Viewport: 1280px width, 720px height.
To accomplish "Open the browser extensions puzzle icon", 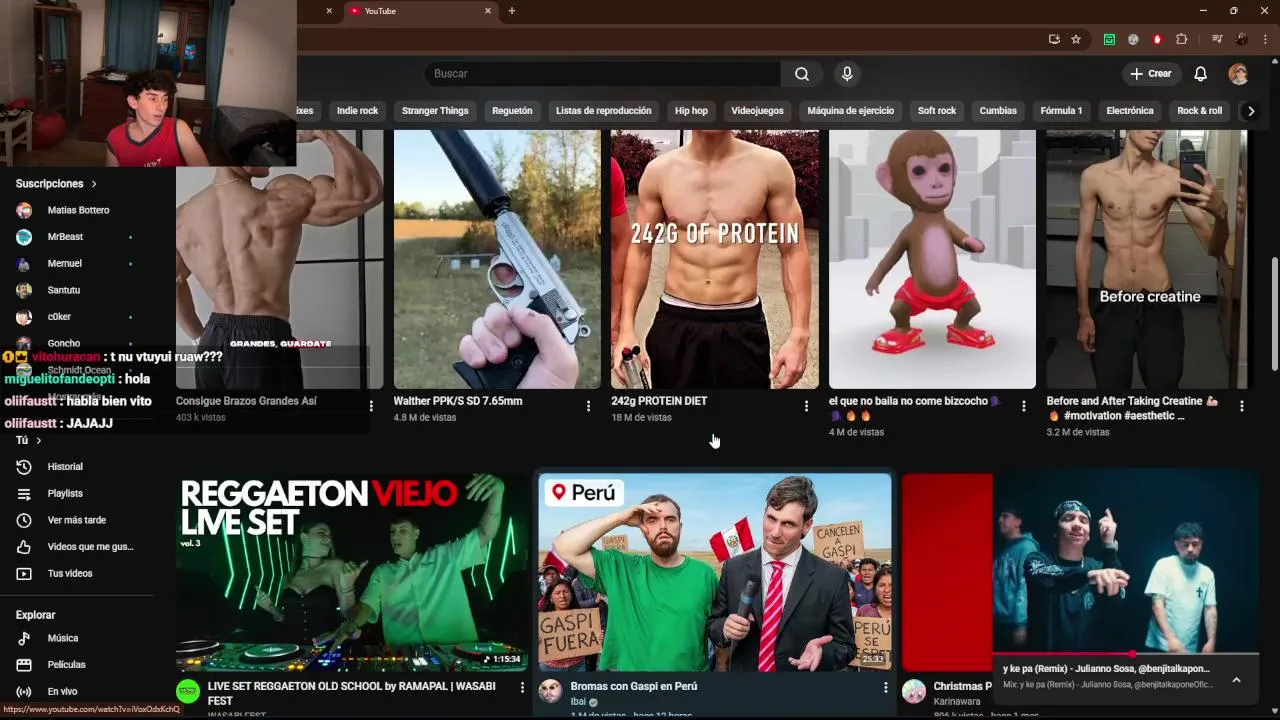I will click(x=1182, y=39).
